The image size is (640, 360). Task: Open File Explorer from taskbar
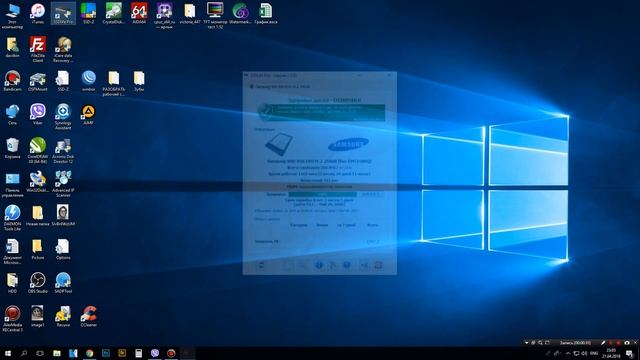click(x=57, y=353)
